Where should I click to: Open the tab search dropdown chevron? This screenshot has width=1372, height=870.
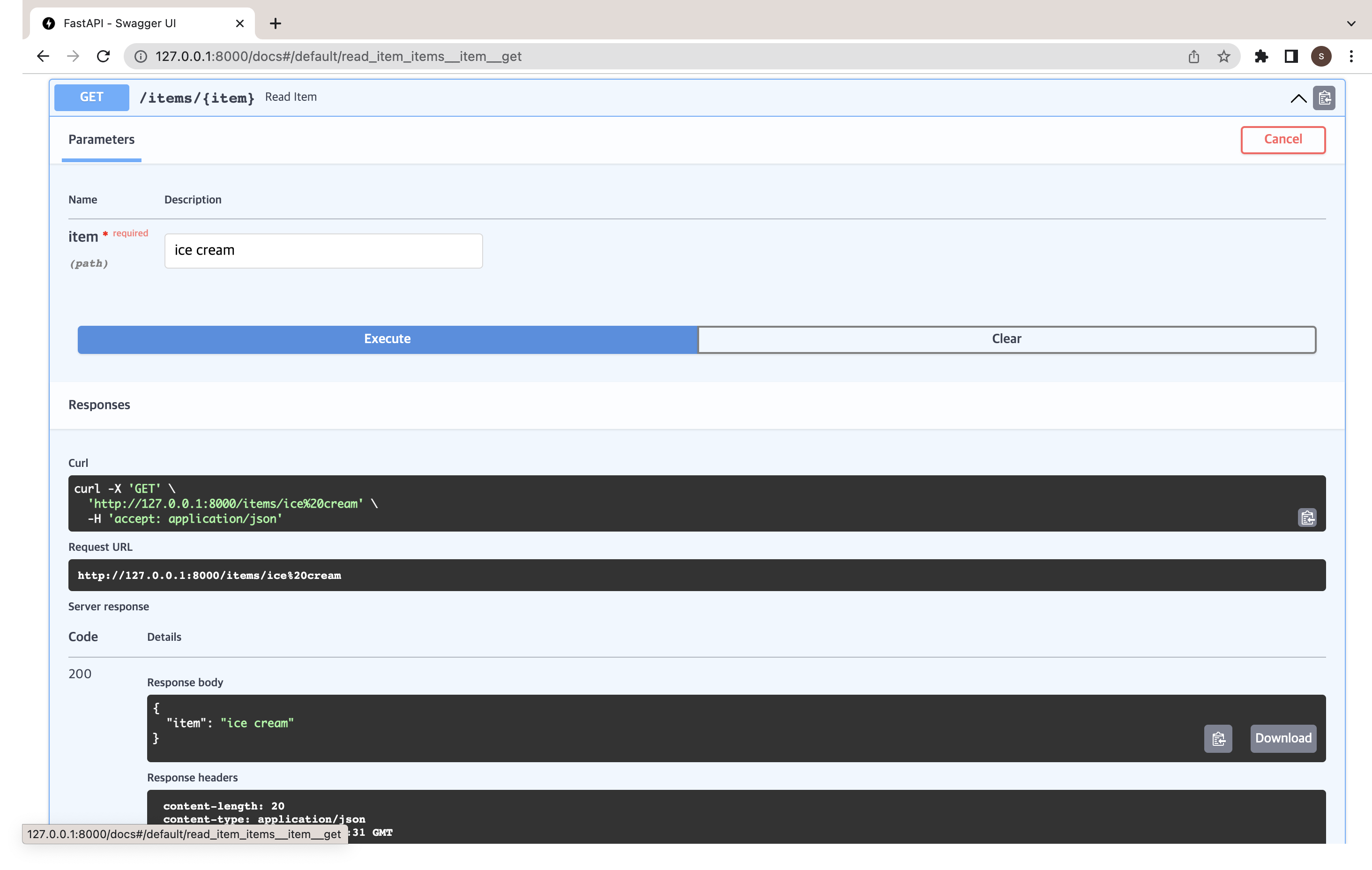1351,23
